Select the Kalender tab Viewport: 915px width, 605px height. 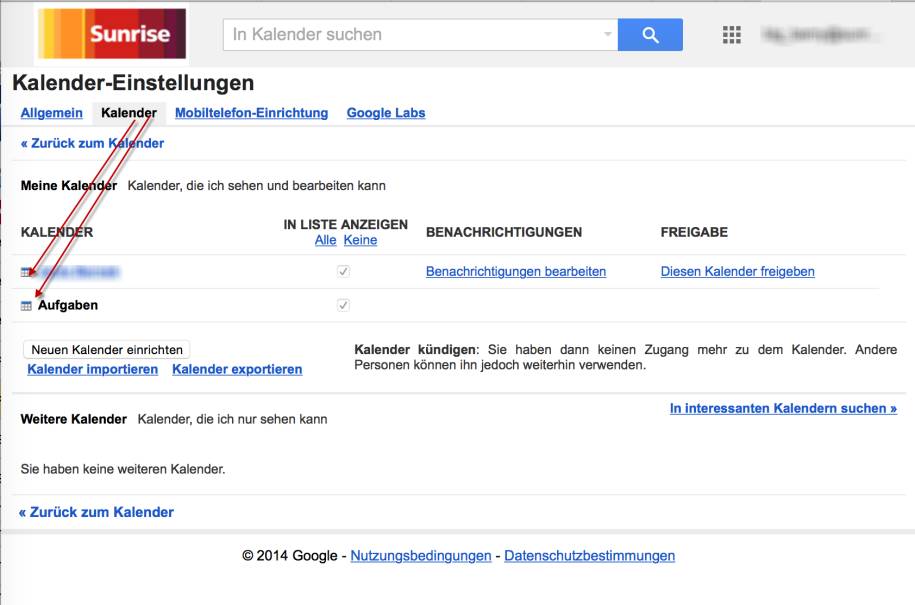tap(129, 113)
